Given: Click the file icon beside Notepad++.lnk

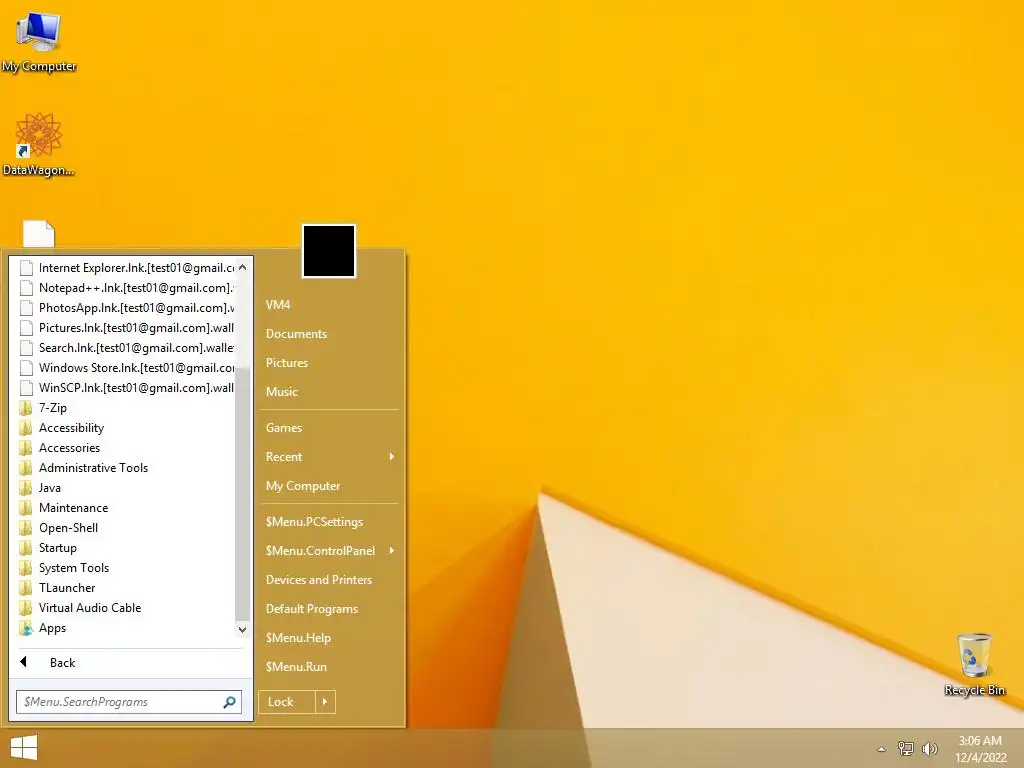Looking at the screenshot, I should [26, 288].
